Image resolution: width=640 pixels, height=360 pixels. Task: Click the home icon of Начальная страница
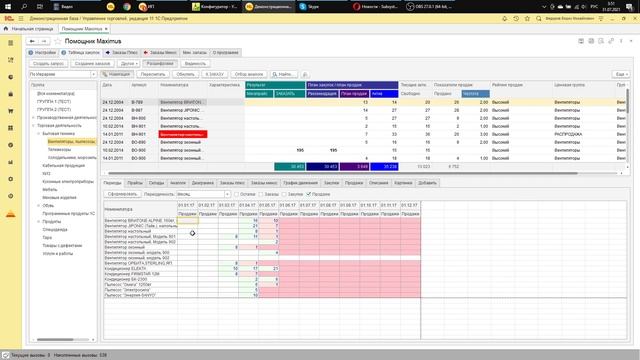pos(6,29)
